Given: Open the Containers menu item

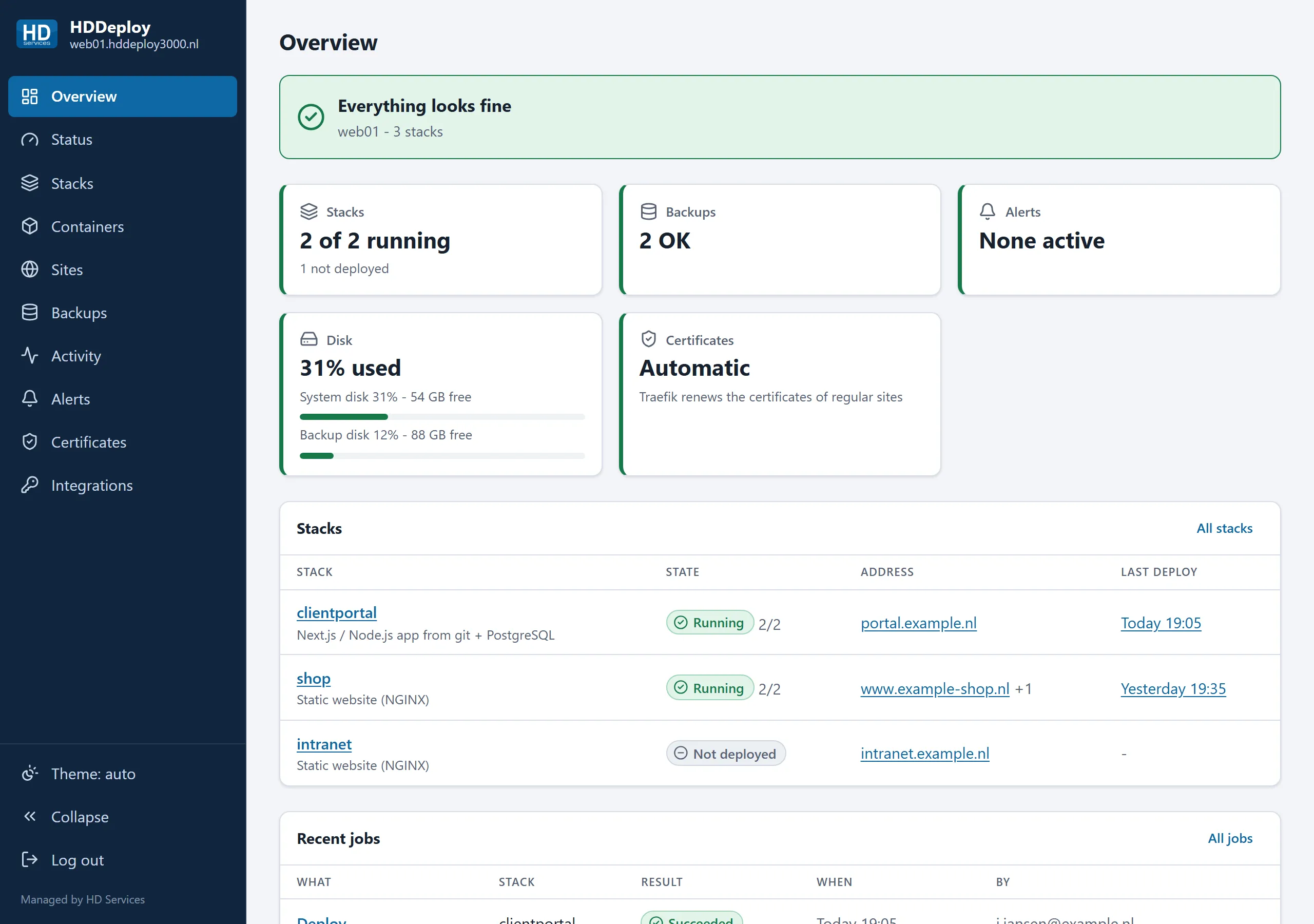Looking at the screenshot, I should tap(123, 227).
